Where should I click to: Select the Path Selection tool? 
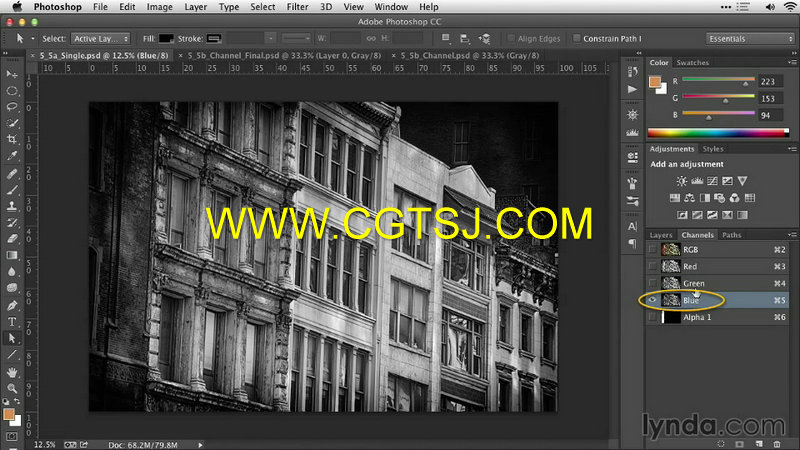coord(12,338)
